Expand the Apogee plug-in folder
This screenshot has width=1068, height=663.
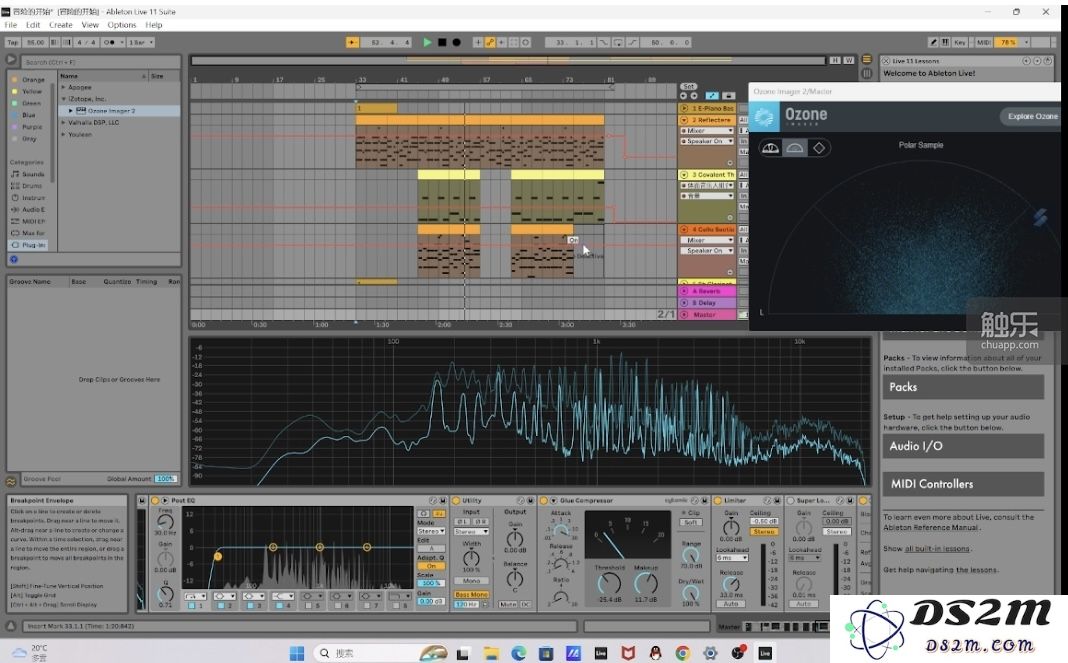(x=63, y=87)
